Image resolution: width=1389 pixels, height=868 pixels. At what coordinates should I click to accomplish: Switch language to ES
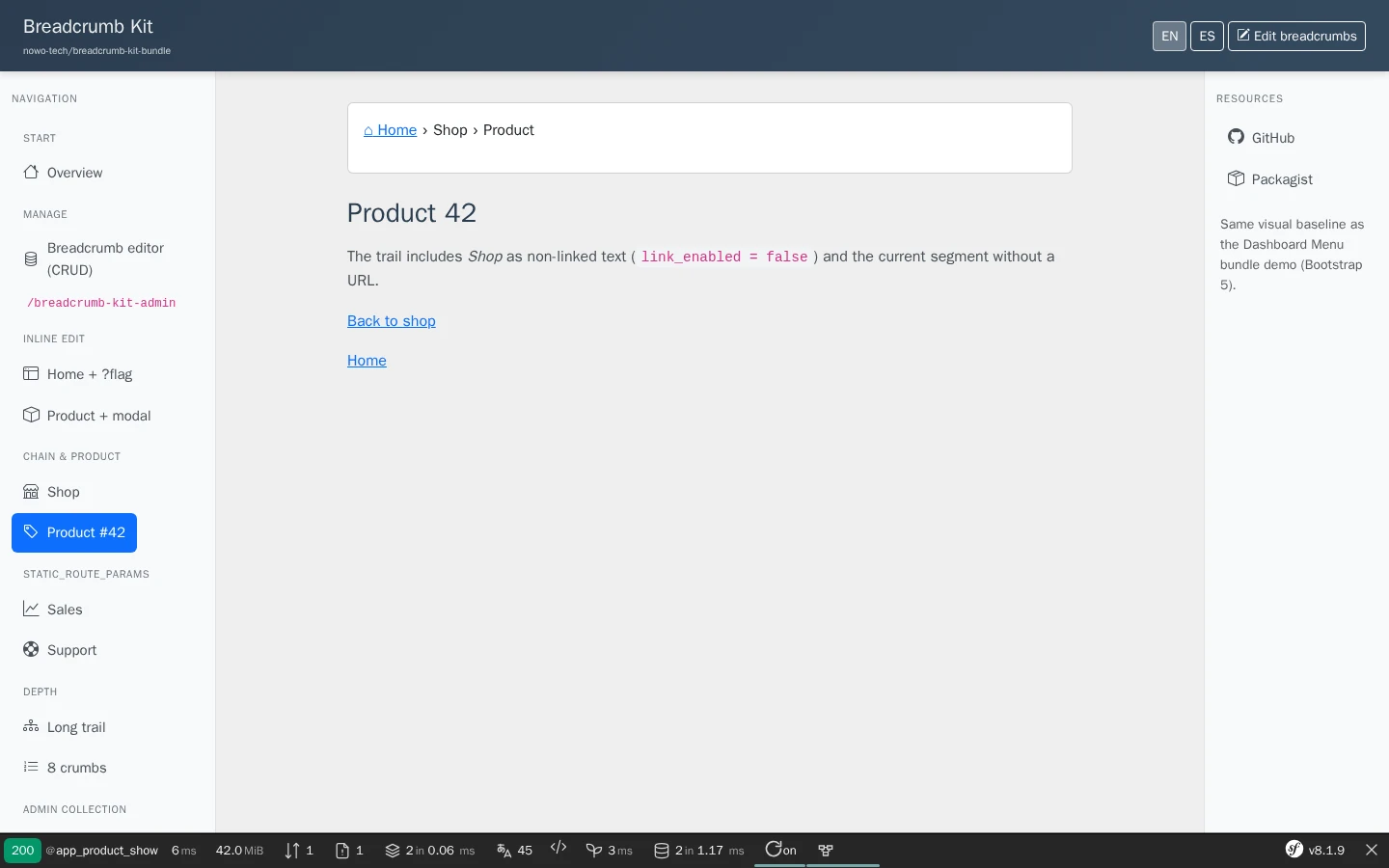coord(1207,36)
